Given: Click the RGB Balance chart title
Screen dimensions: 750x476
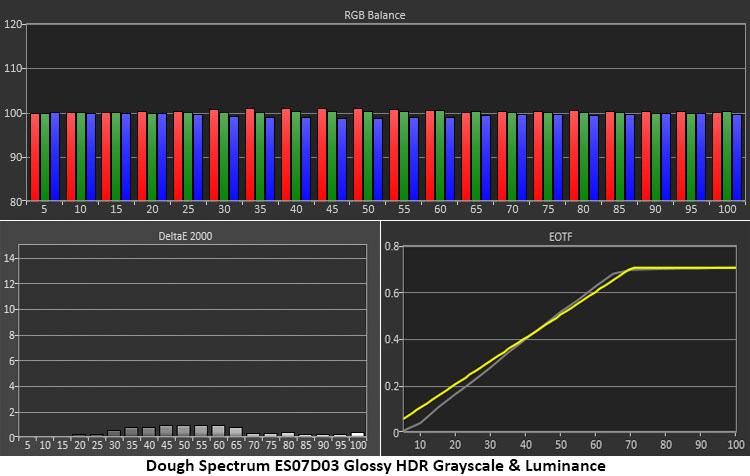Looking at the screenshot, I should [x=375, y=15].
